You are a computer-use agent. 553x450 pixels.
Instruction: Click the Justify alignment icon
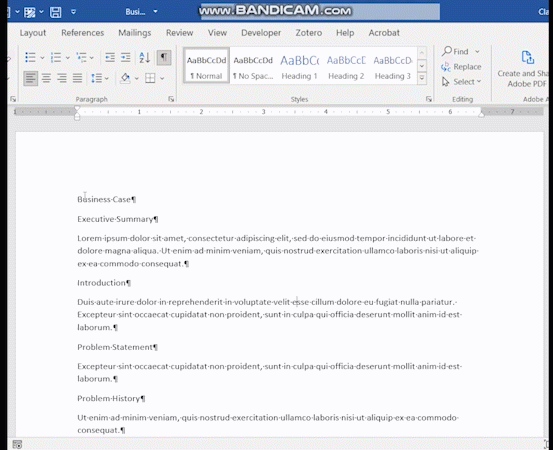click(77, 78)
